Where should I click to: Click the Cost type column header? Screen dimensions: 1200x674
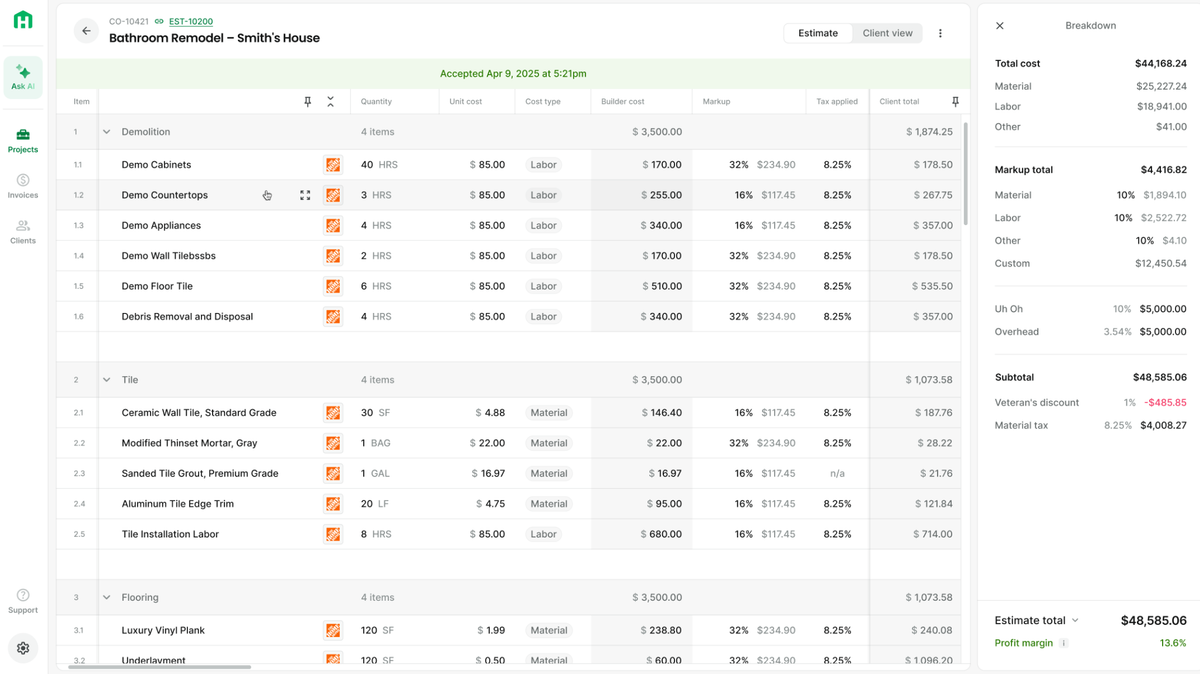coord(543,102)
